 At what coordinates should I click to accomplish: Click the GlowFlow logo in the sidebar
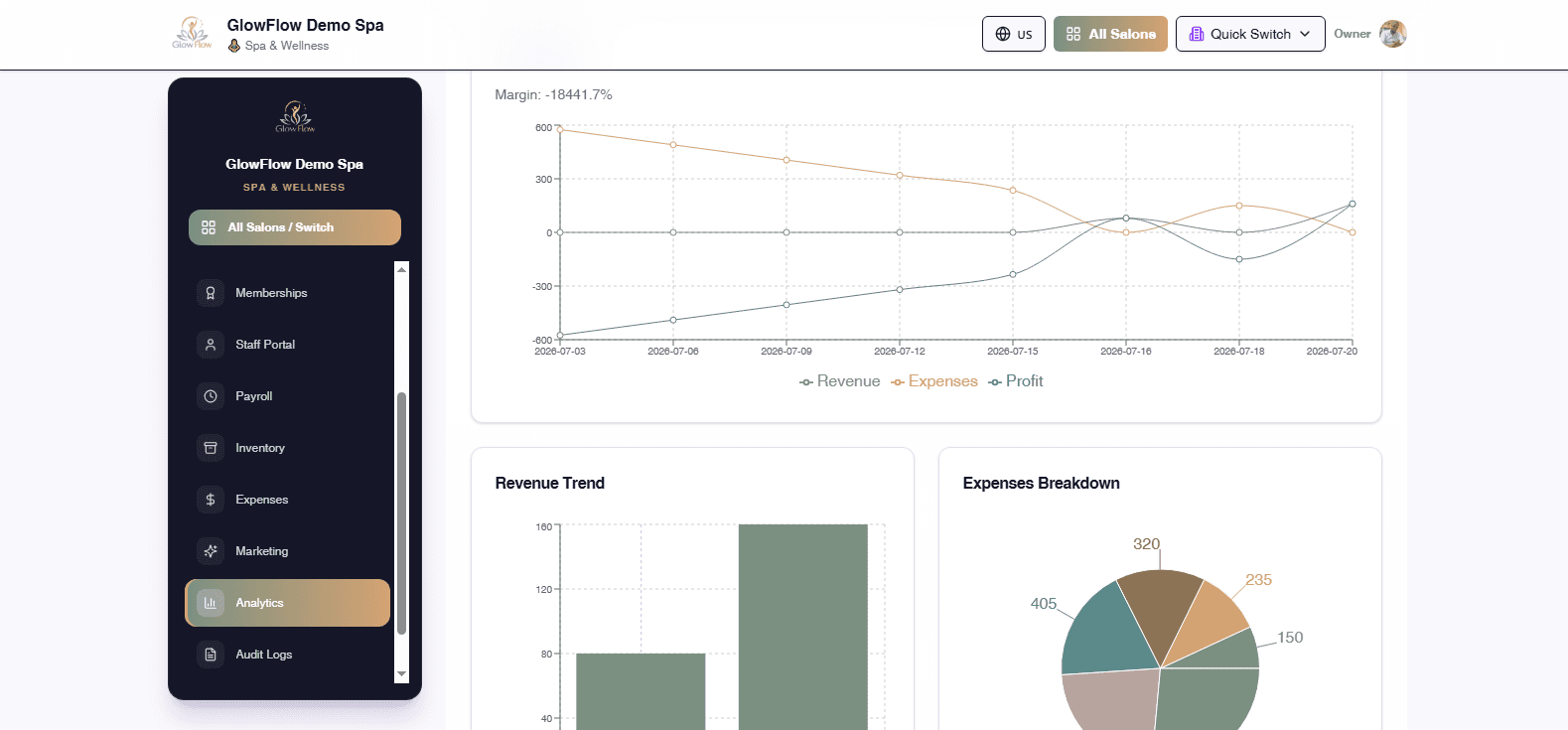(295, 116)
